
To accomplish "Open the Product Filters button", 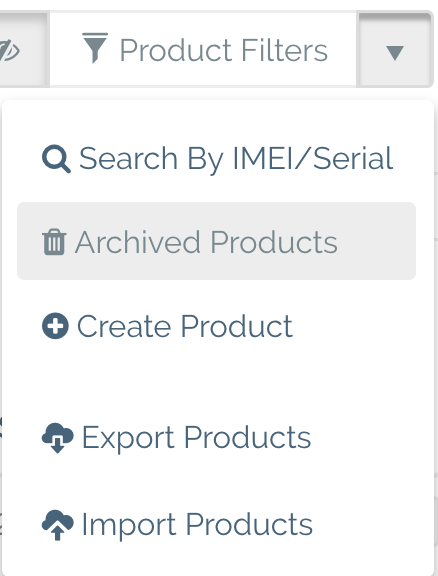I will [x=203, y=50].
